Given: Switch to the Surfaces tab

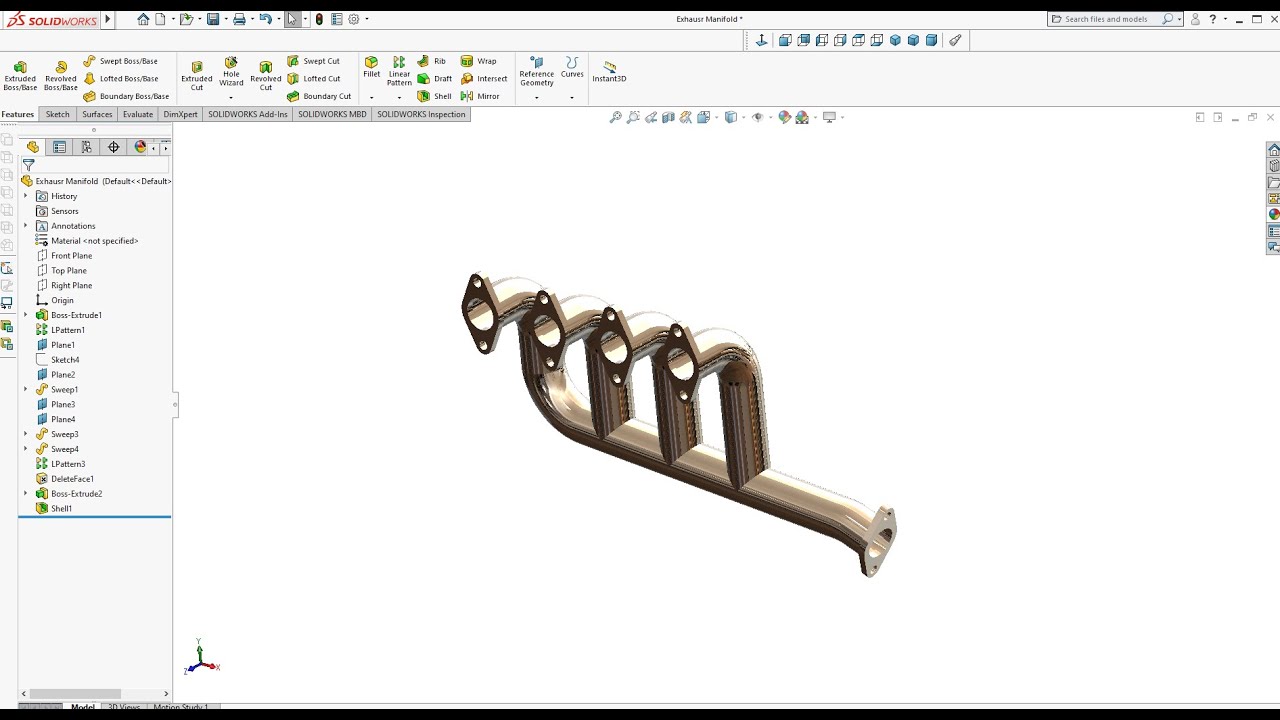Looking at the screenshot, I should point(97,114).
